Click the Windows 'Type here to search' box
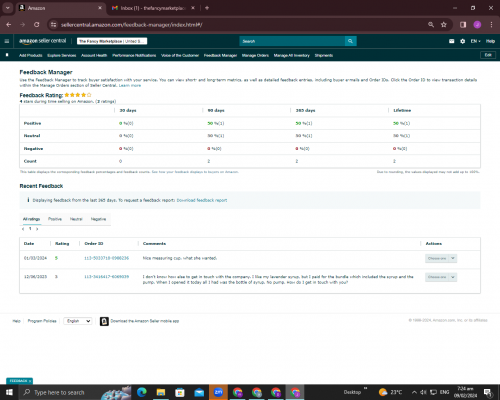 pyautogui.click(x=75, y=392)
